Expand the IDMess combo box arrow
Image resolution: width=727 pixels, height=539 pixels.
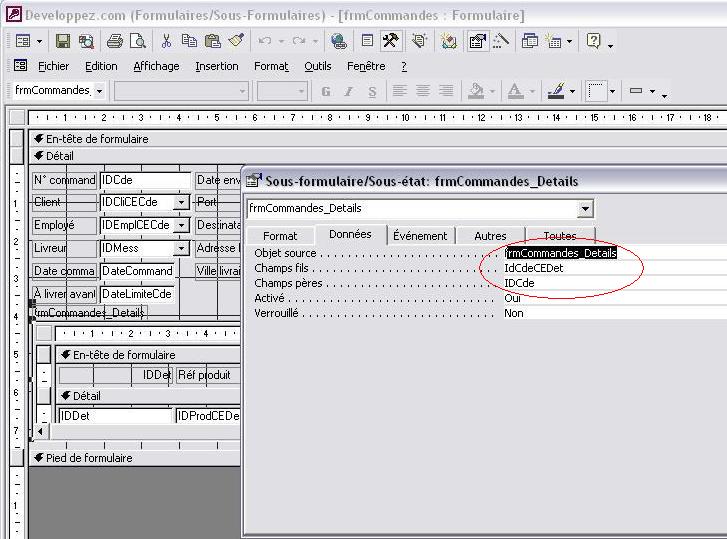click(x=181, y=248)
